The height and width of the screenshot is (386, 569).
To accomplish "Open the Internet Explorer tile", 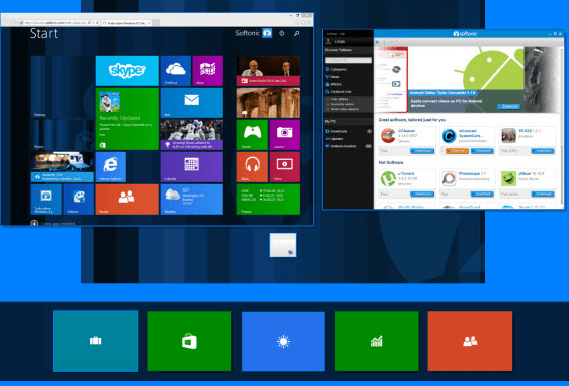I will [111, 167].
